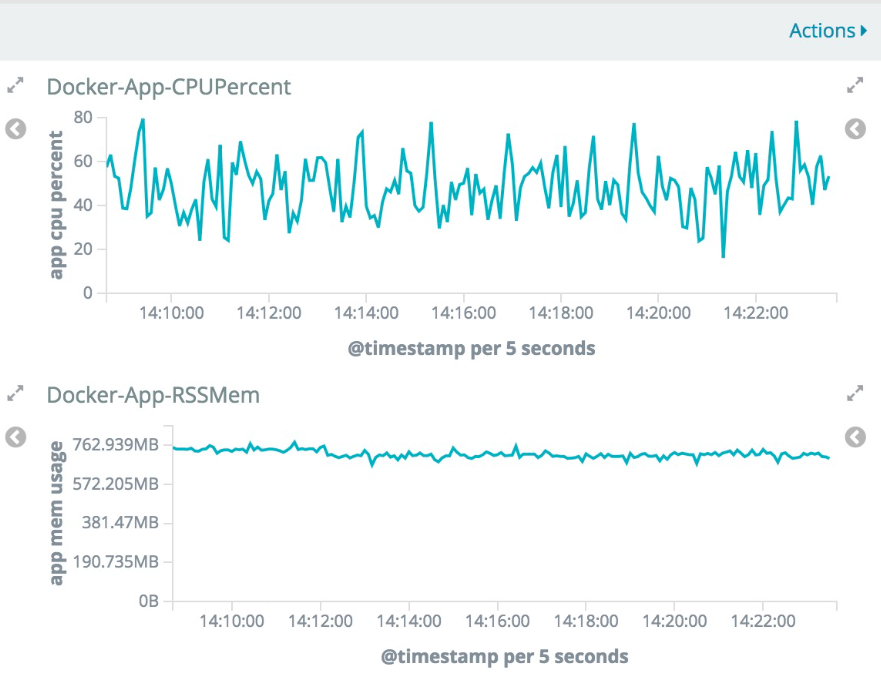The image size is (881, 686).
Task: Click the 14:10:00 tick on RSSMem chart
Action: (232, 621)
